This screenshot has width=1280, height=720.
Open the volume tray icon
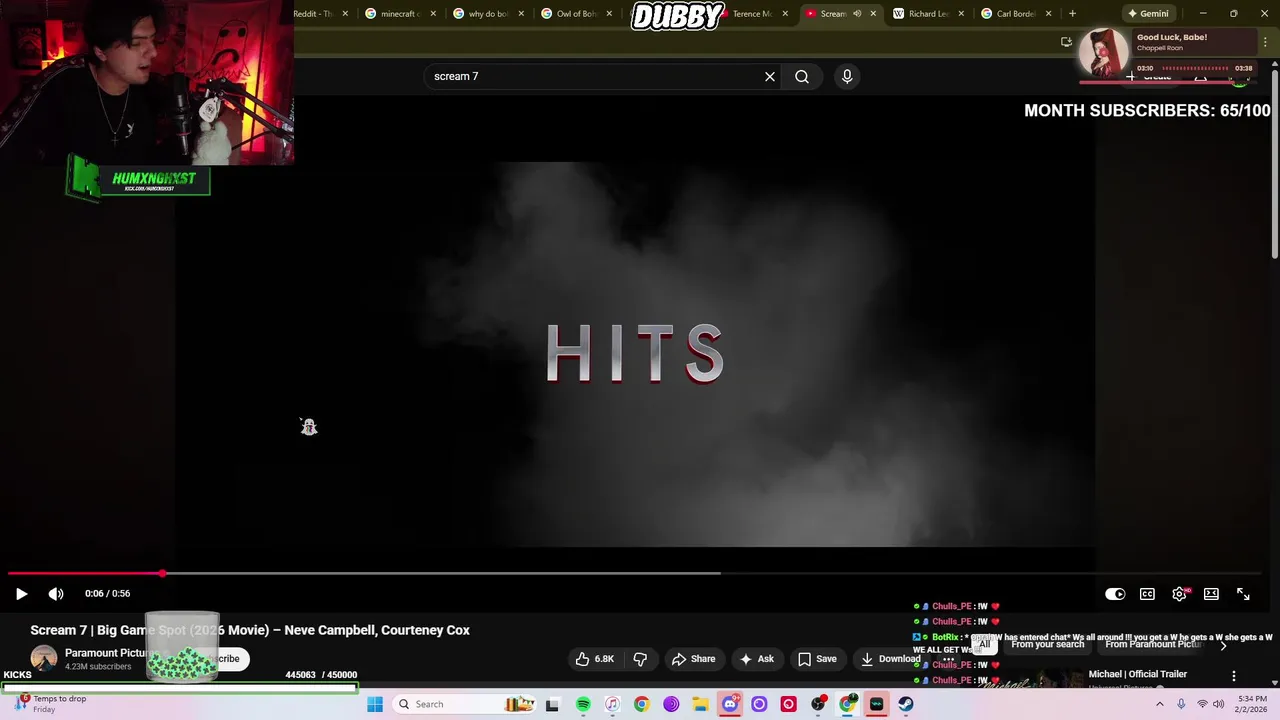tap(1218, 704)
